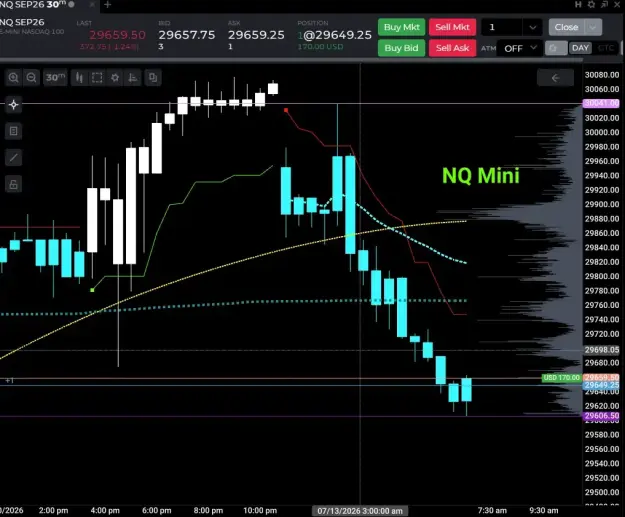Expand the order quantity dropdown

point(533,28)
